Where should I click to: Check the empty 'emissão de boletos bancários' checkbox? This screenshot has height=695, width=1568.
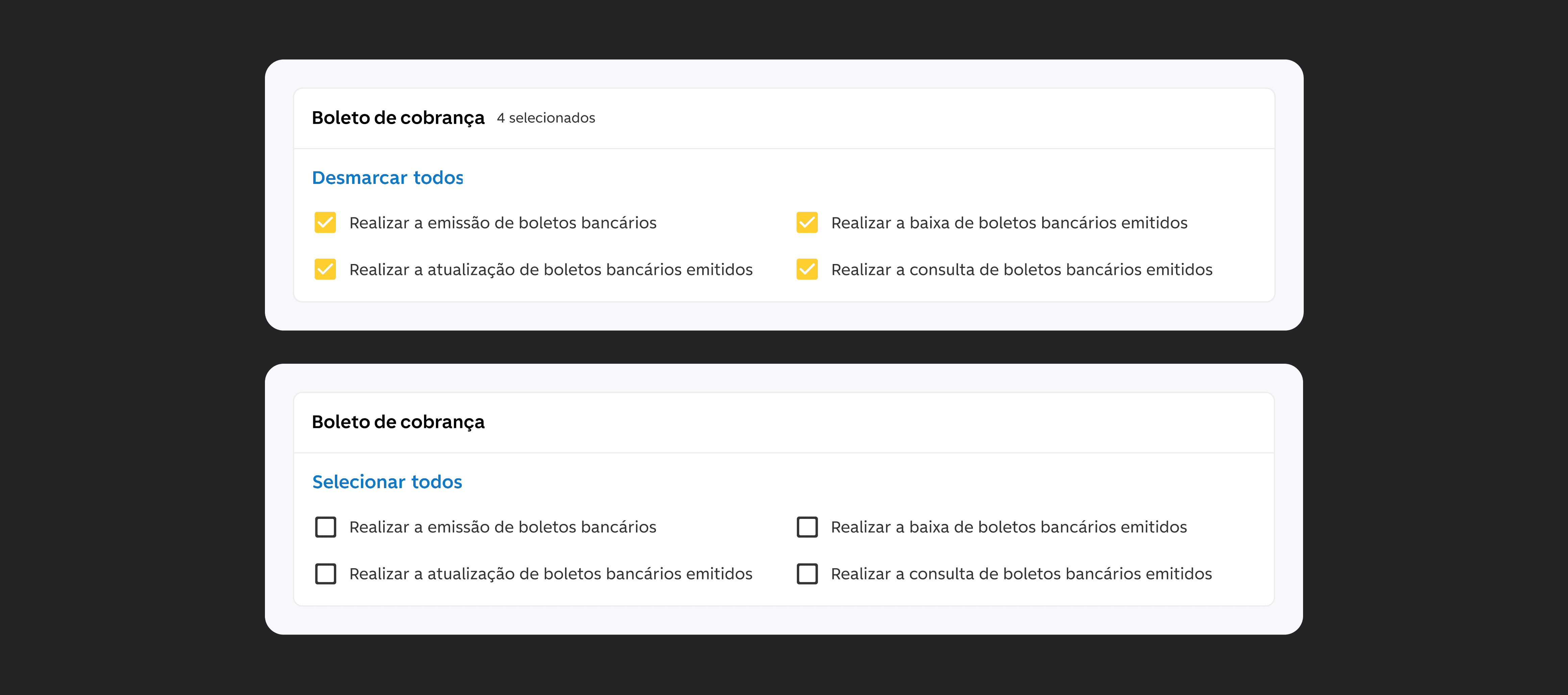click(x=325, y=527)
